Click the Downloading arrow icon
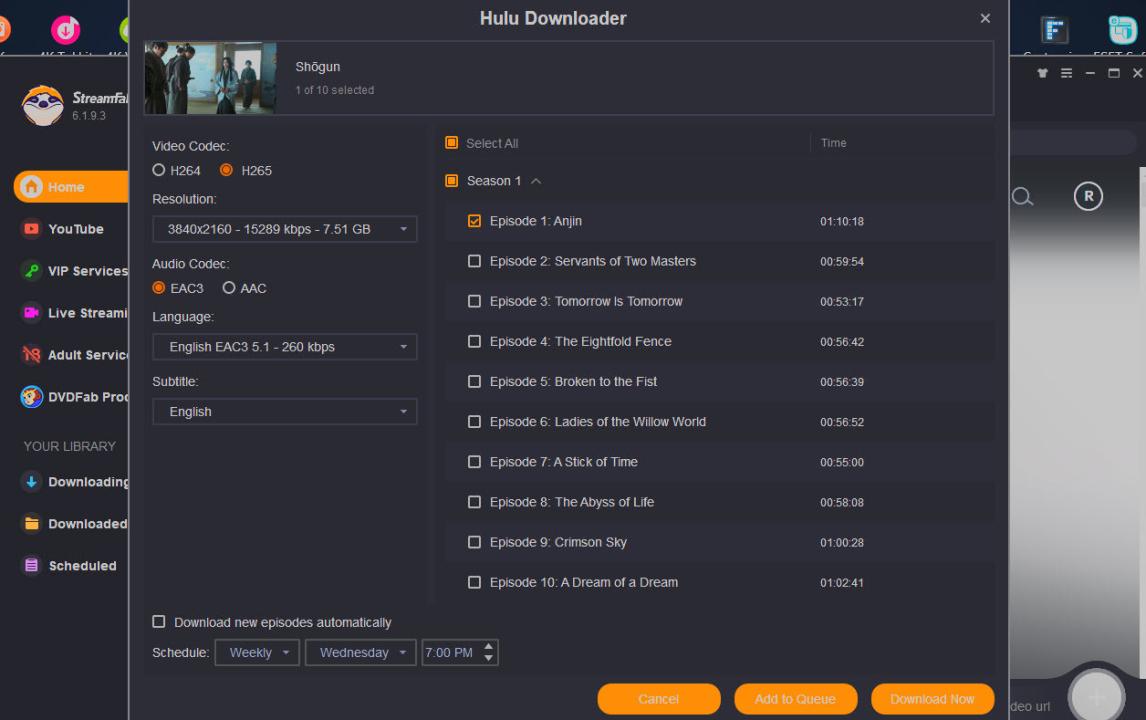 31,482
